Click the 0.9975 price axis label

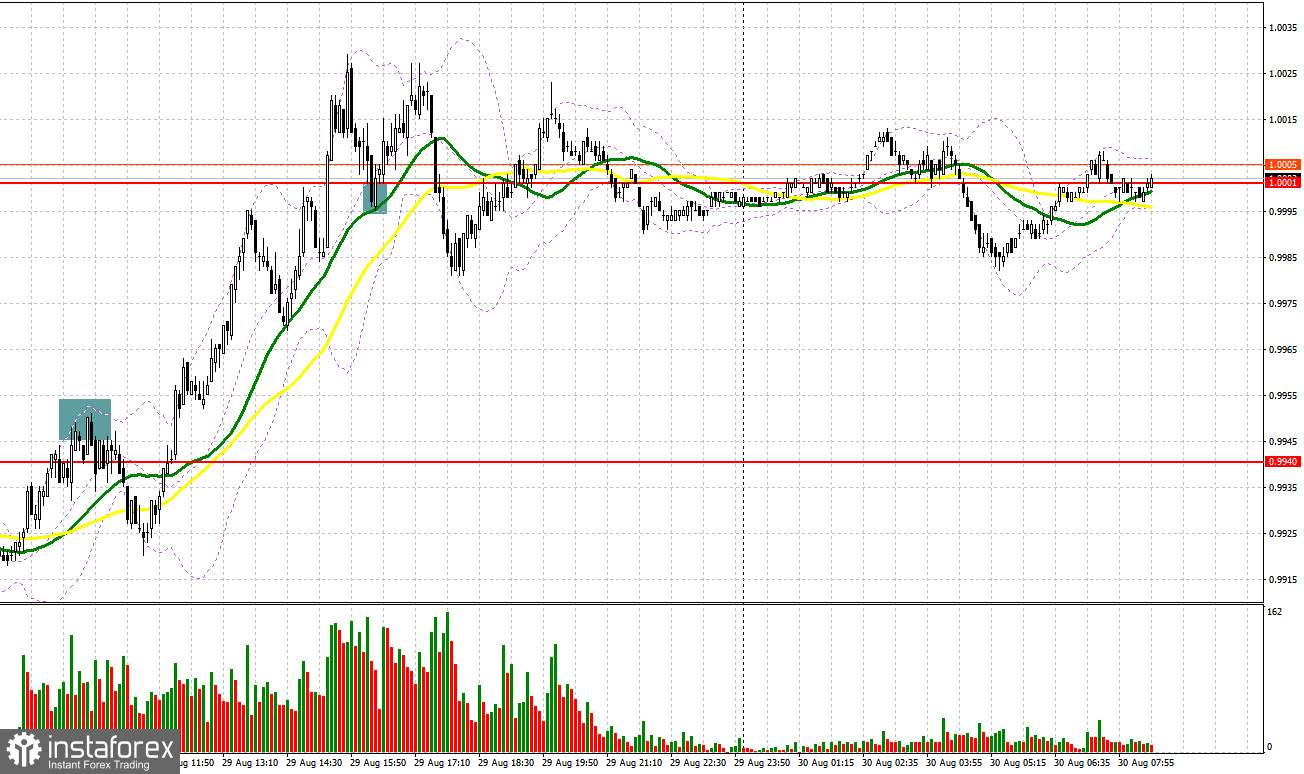tap(1281, 303)
